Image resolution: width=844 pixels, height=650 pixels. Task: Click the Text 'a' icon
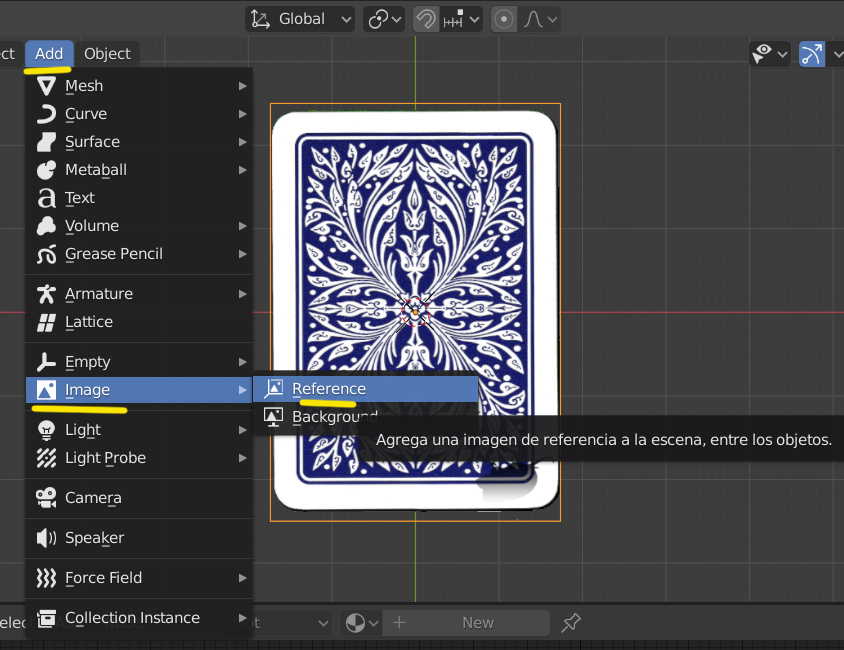click(46, 198)
